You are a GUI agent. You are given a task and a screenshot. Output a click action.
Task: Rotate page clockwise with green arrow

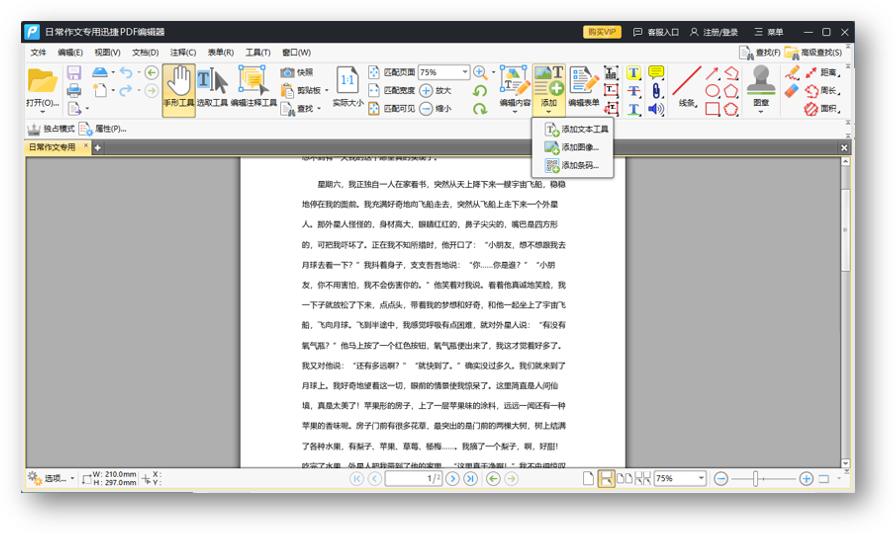[x=480, y=108]
